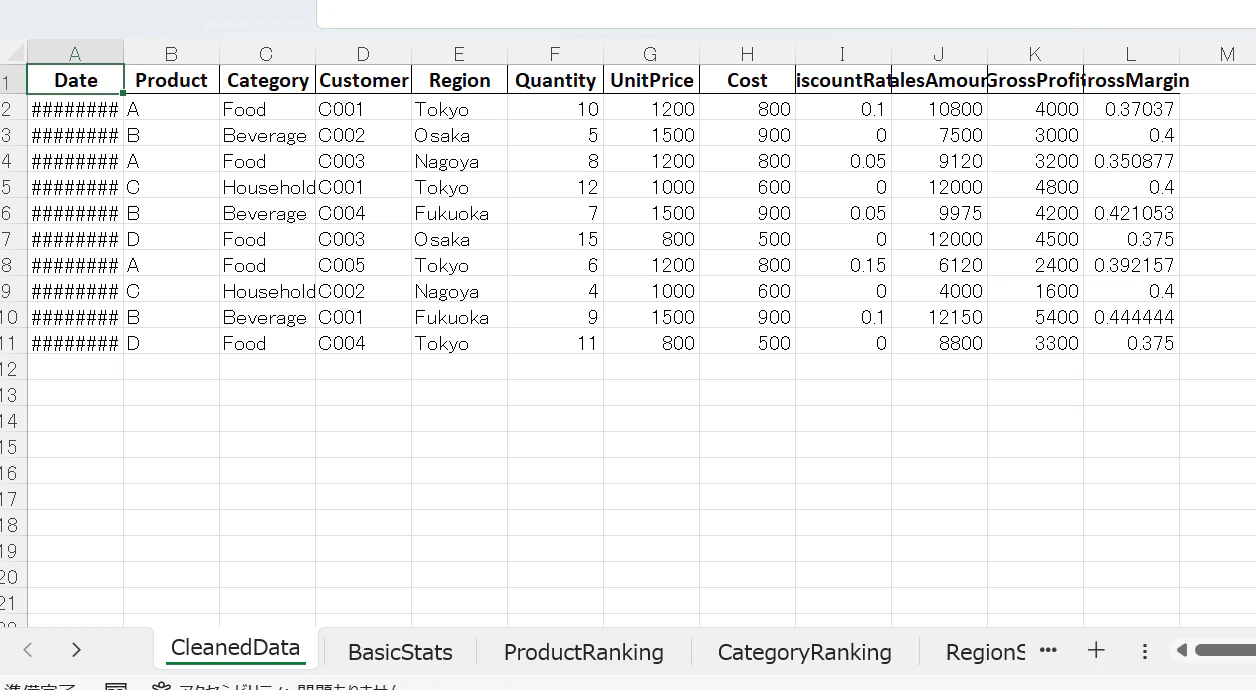Select the UnitPrice header cell
Image resolution: width=1256 pixels, height=690 pixels.
pyautogui.click(x=651, y=80)
